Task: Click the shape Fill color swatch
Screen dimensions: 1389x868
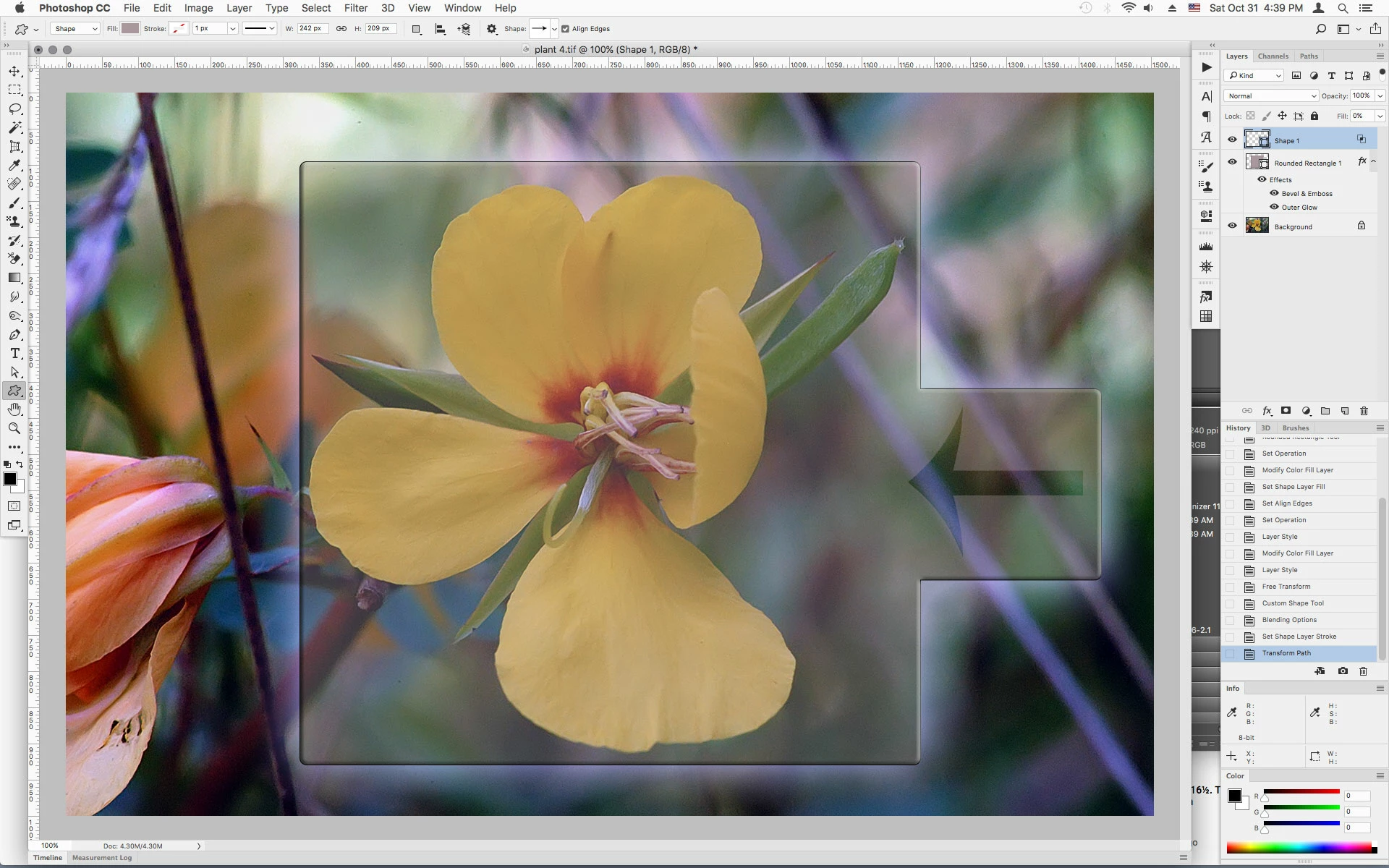Action: 130,29
